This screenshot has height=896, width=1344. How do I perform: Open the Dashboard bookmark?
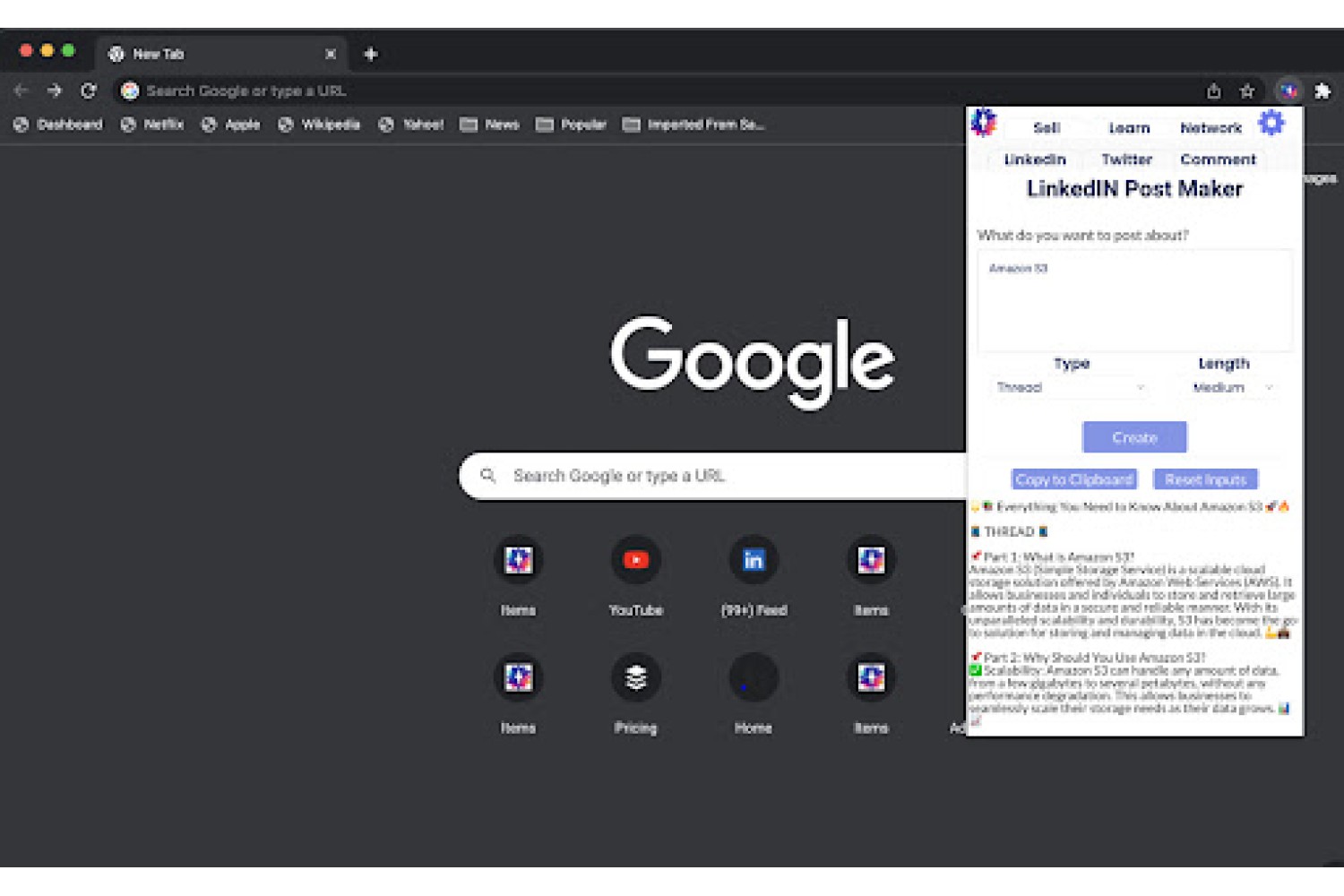pos(58,125)
